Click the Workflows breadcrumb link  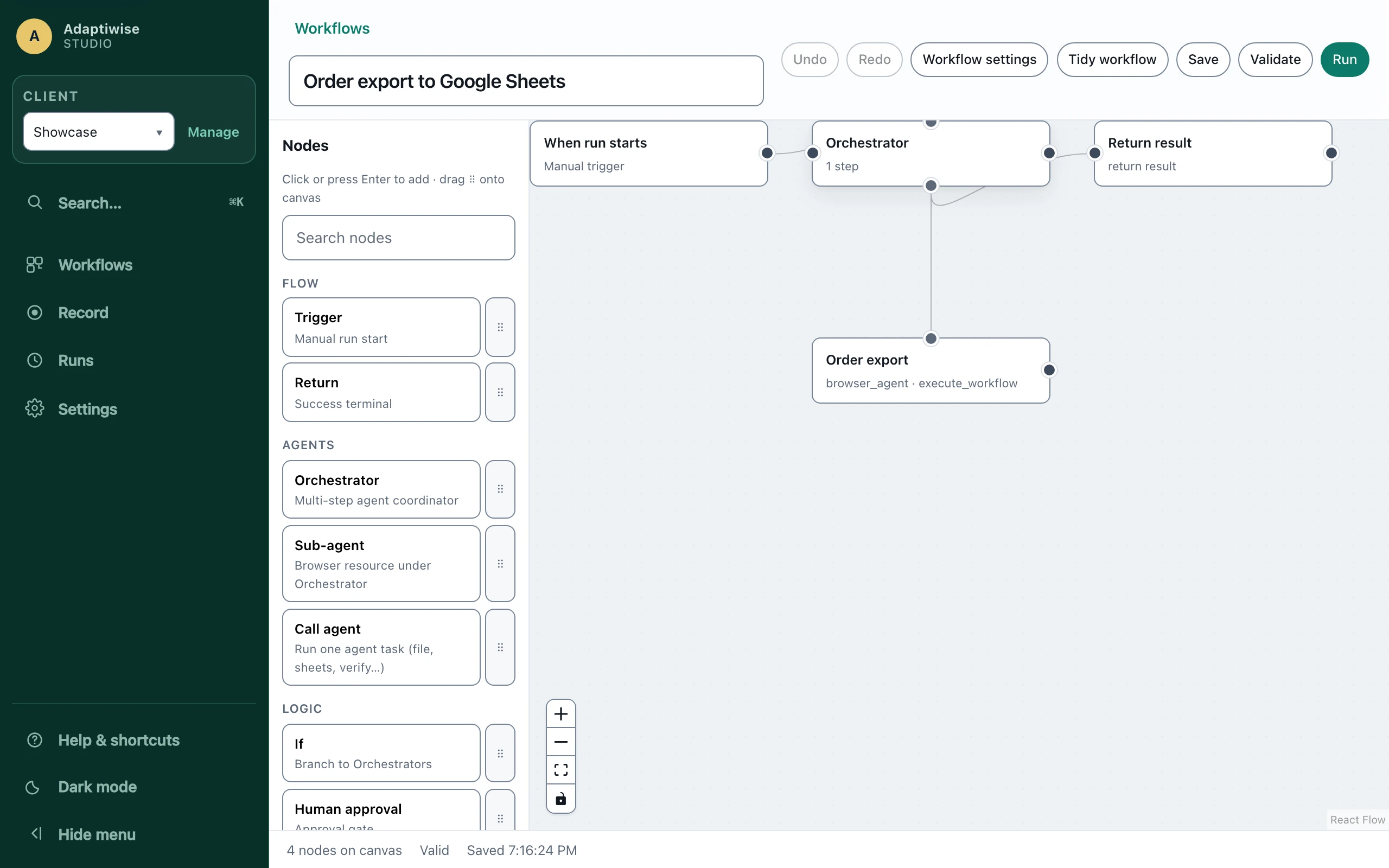point(332,28)
